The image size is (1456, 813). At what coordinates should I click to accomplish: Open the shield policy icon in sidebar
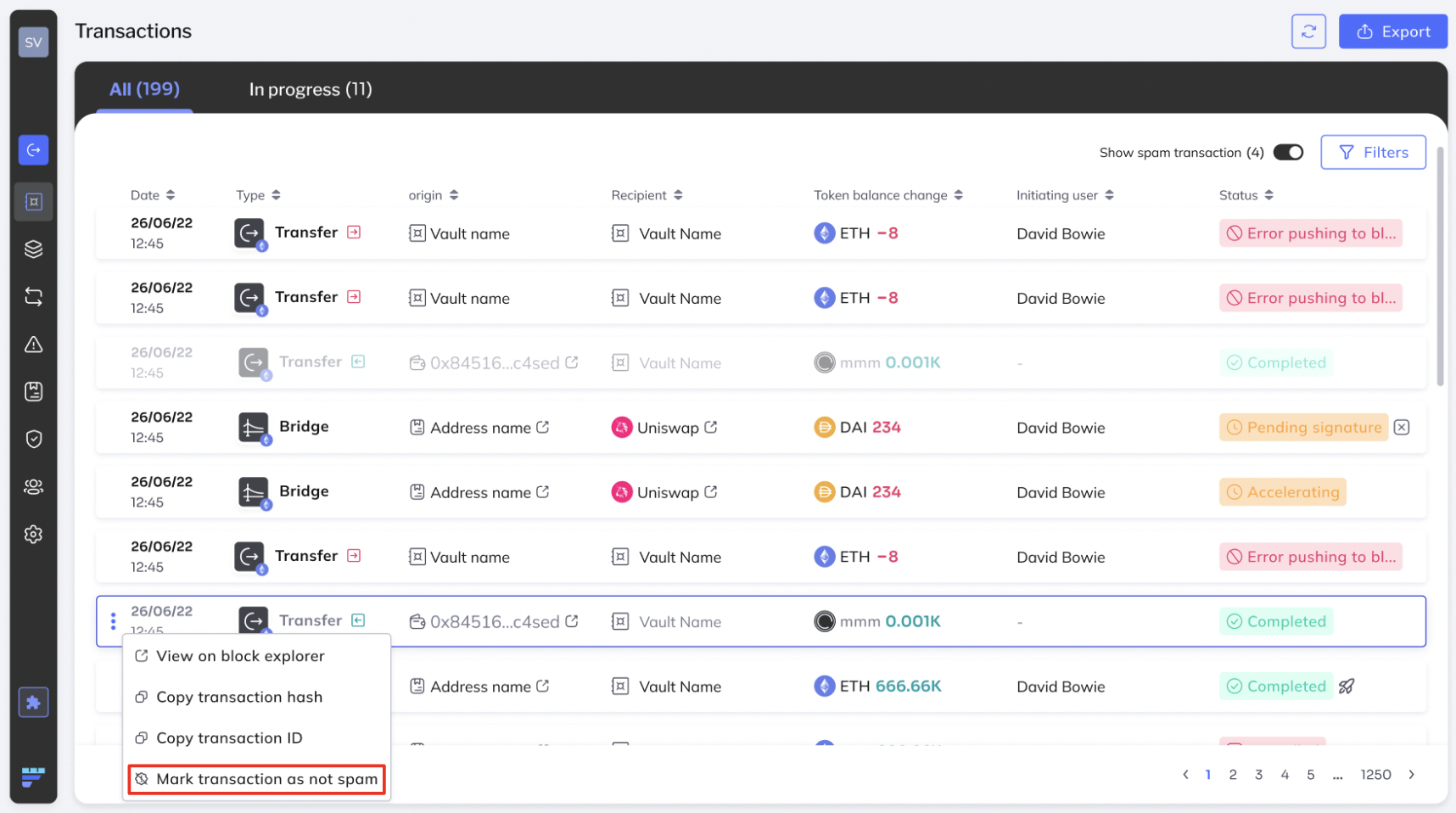(33, 439)
